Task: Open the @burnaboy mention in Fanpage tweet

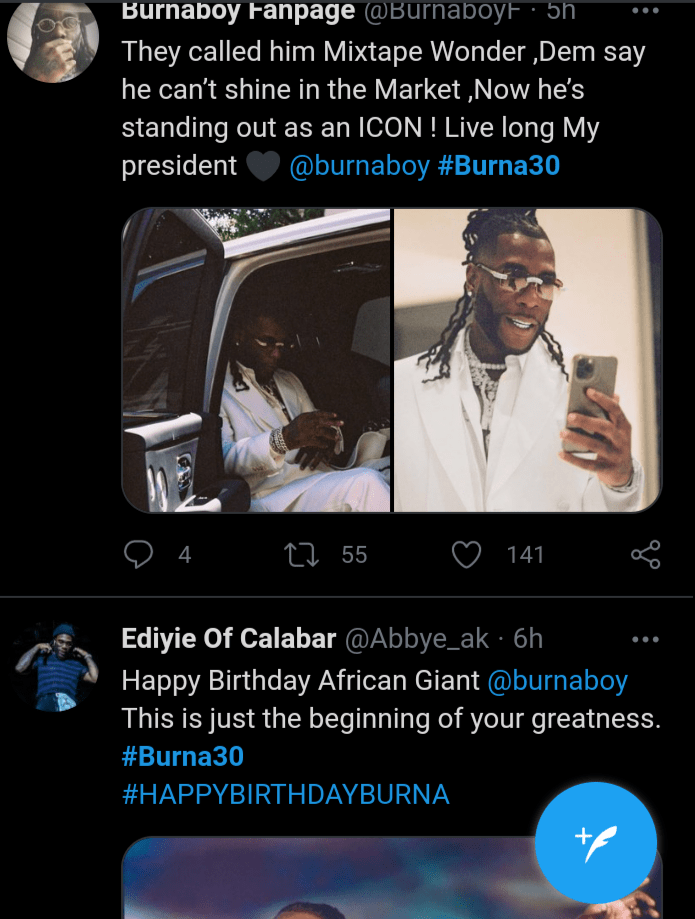Action: (359, 165)
